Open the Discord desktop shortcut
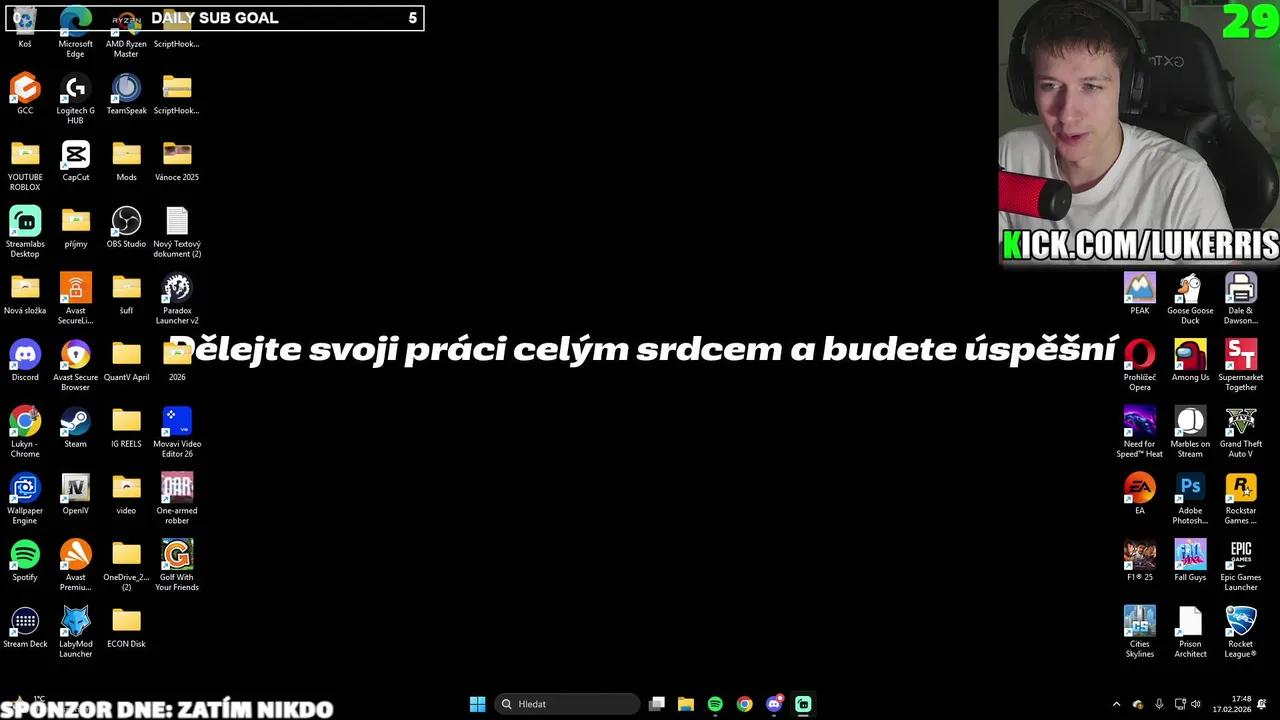The height and width of the screenshot is (720, 1280). [x=25, y=354]
